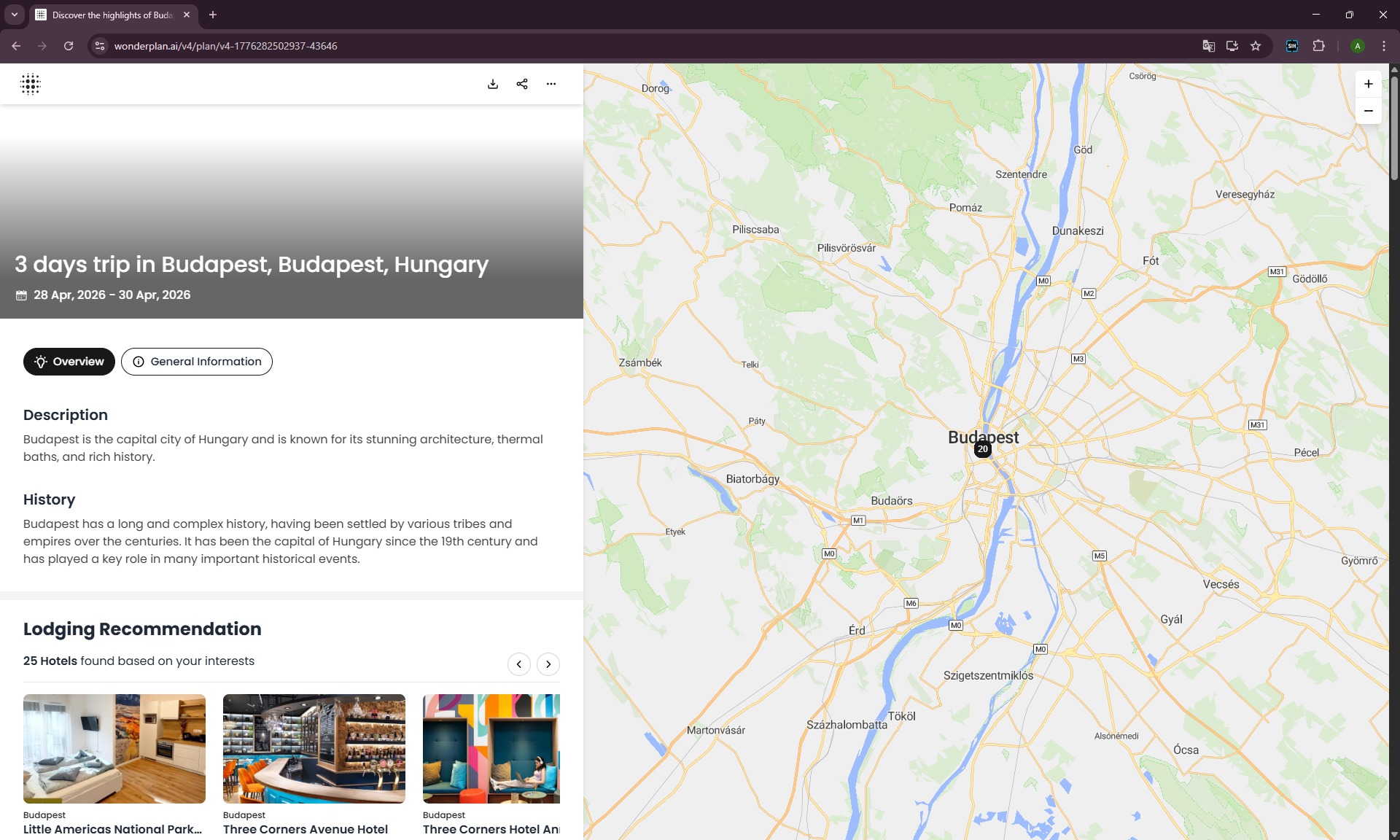Open the trip's more options menu
The image size is (1400, 840).
pyautogui.click(x=551, y=84)
